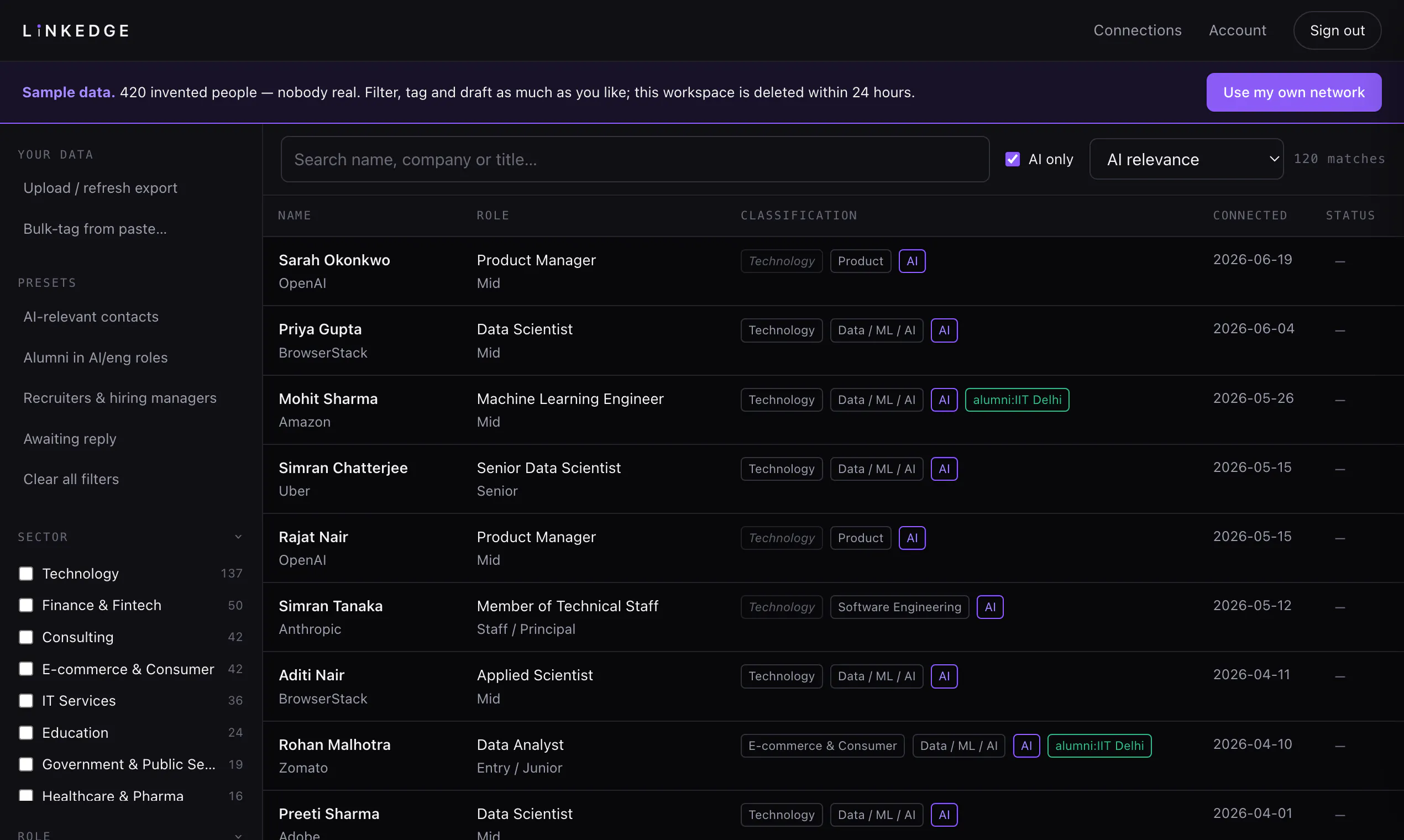Apply Alumni in AI/eng roles preset
Viewport: 1404px width, 840px height.
coord(95,357)
